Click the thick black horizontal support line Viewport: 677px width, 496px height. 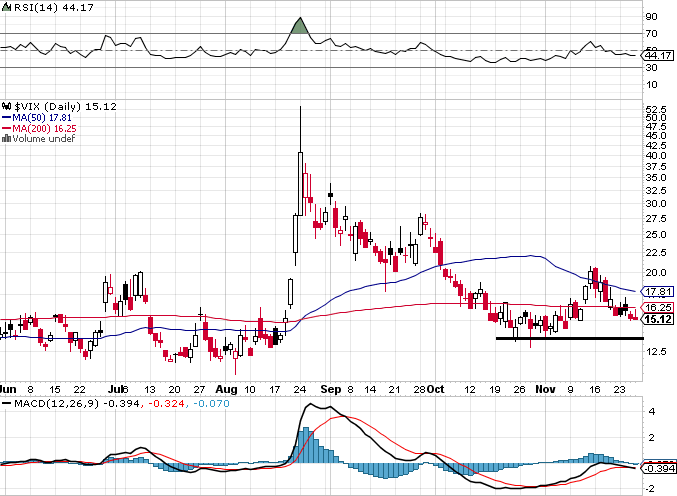pos(570,338)
